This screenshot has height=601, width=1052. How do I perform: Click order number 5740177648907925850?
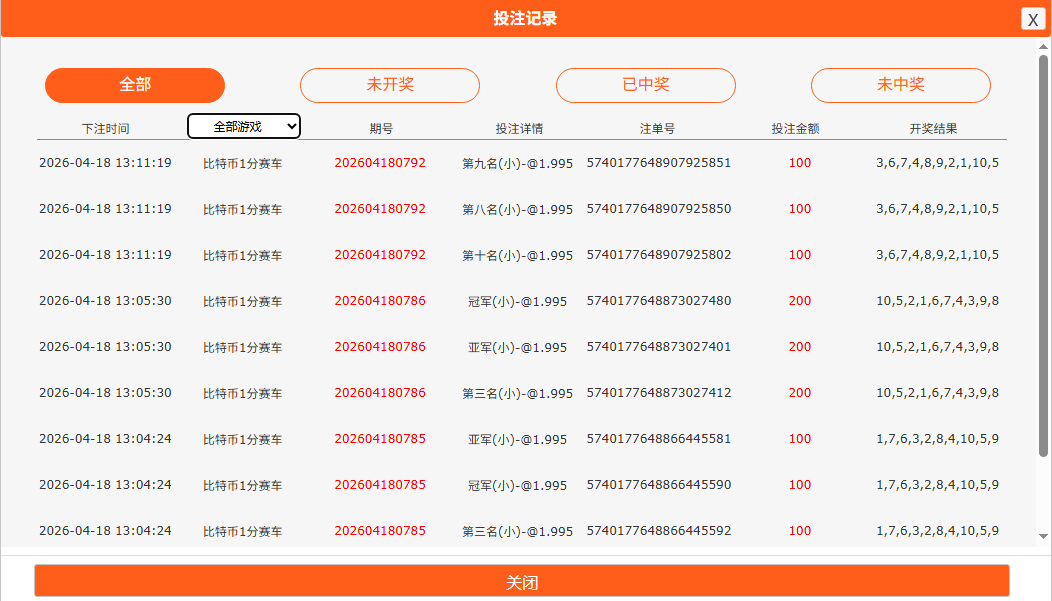(x=658, y=209)
